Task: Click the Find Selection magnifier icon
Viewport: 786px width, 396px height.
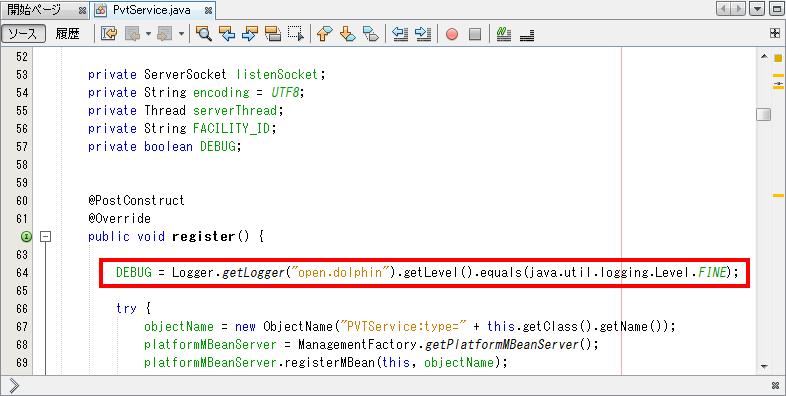Action: pos(204,34)
